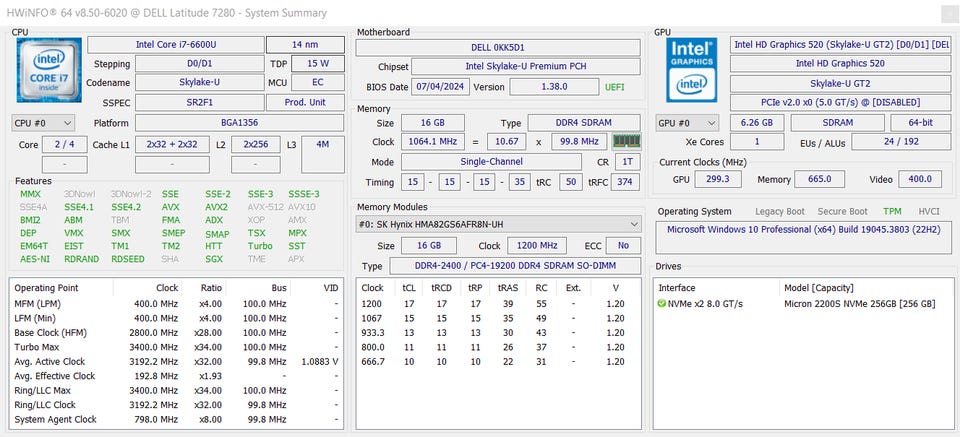Screen dimensions: 960x437
Task: Click the Legacy Boot status indicator
Action: point(780,211)
